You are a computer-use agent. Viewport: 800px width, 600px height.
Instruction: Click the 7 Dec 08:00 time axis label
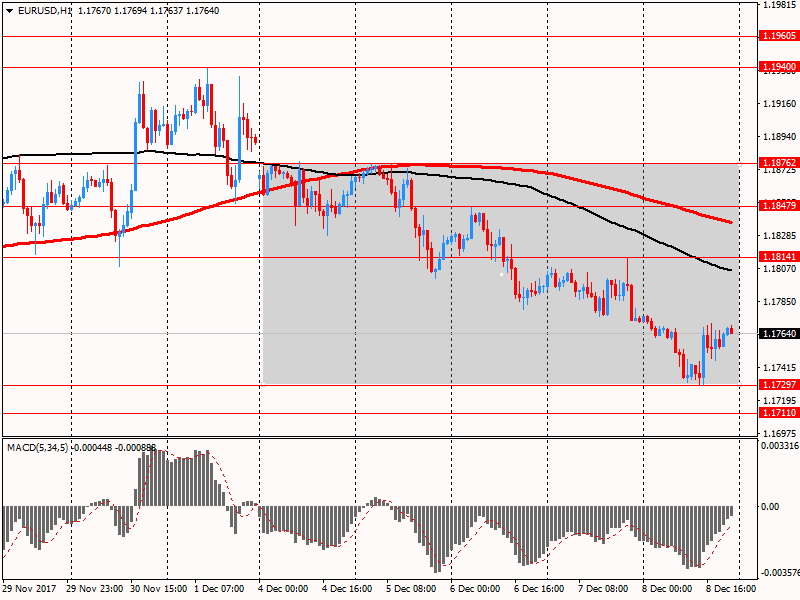click(x=604, y=588)
